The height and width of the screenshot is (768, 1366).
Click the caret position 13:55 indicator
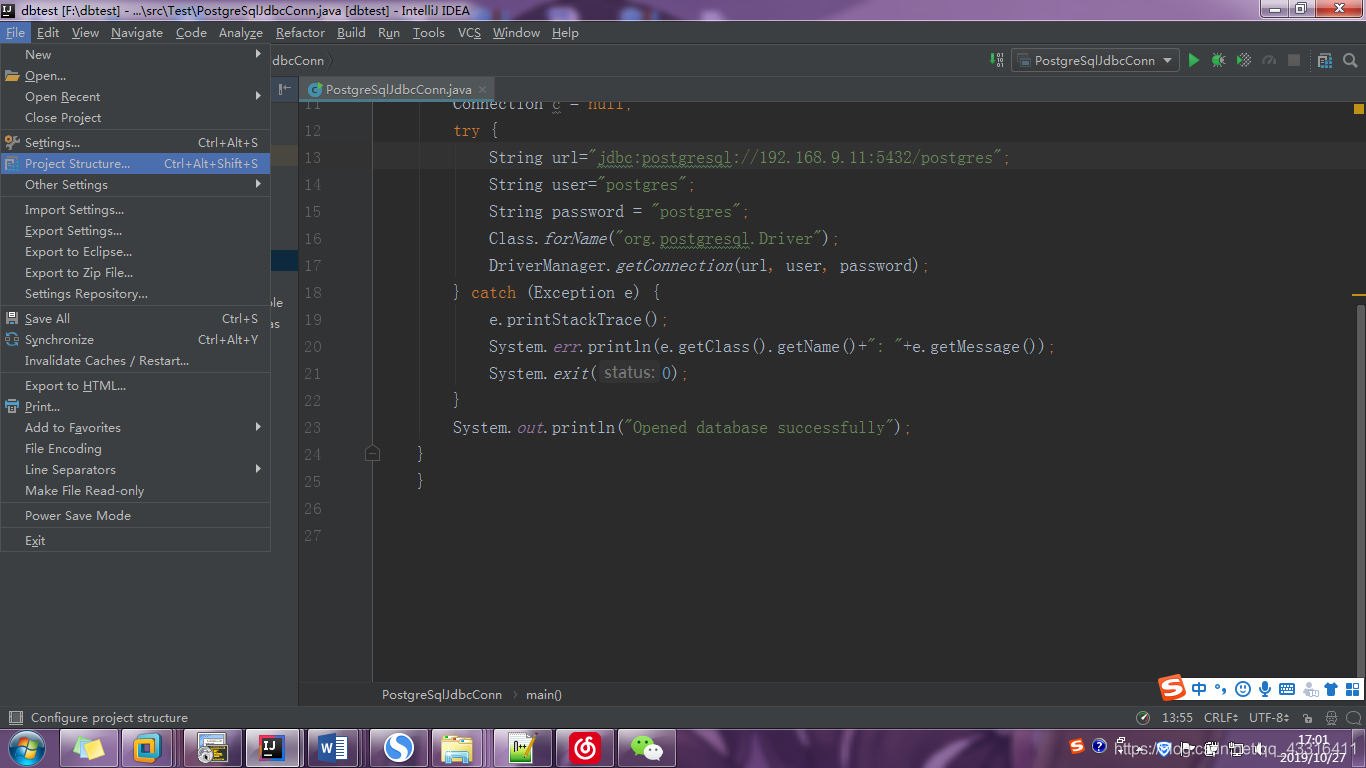[x=1177, y=717]
